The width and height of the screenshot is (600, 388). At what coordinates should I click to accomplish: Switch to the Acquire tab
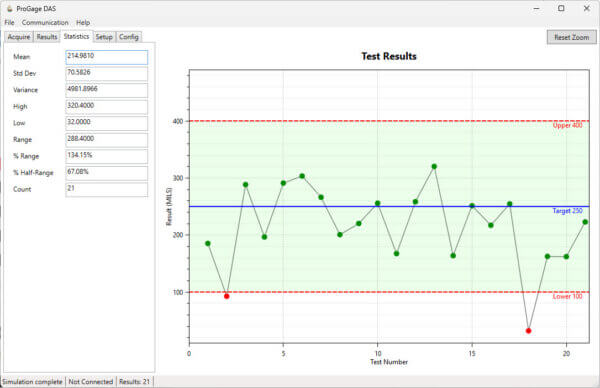[x=19, y=37]
